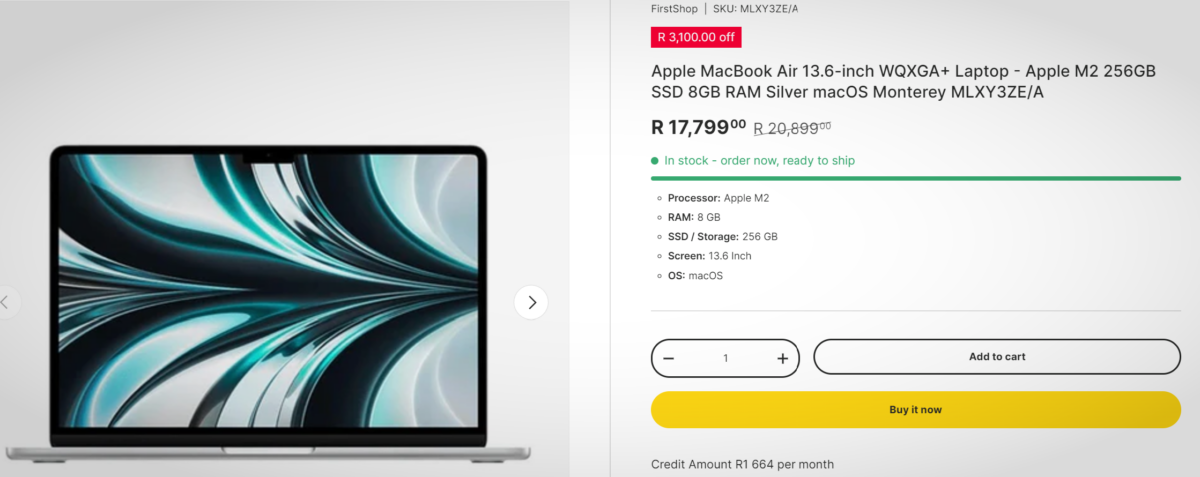1200x477 pixels.
Task: Decrease quantity with the minus button
Action: pos(669,358)
